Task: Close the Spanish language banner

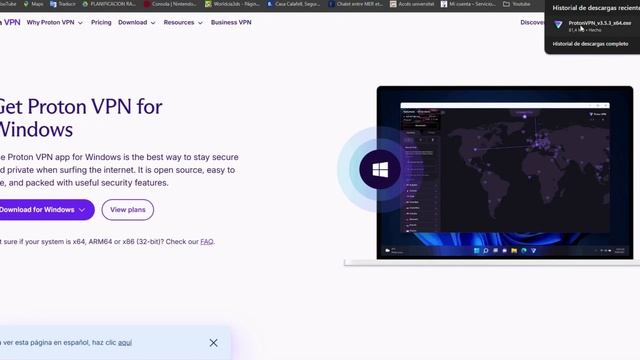Action: tap(213, 343)
